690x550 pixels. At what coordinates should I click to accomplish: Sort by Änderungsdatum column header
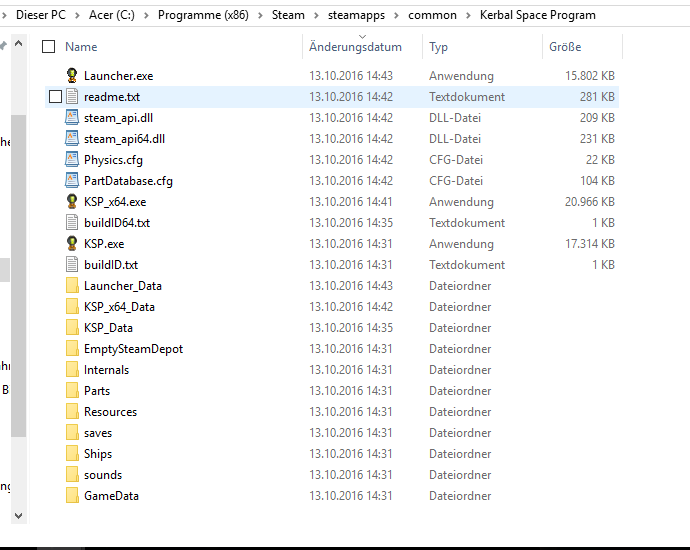[x=355, y=47]
